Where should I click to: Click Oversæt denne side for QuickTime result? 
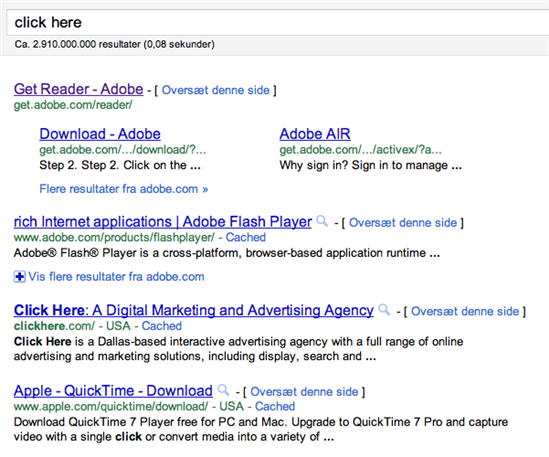tap(304, 392)
